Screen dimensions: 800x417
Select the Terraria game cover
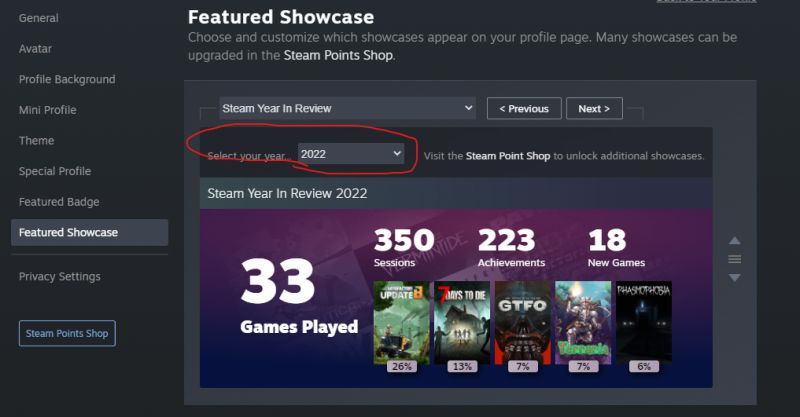pos(583,323)
